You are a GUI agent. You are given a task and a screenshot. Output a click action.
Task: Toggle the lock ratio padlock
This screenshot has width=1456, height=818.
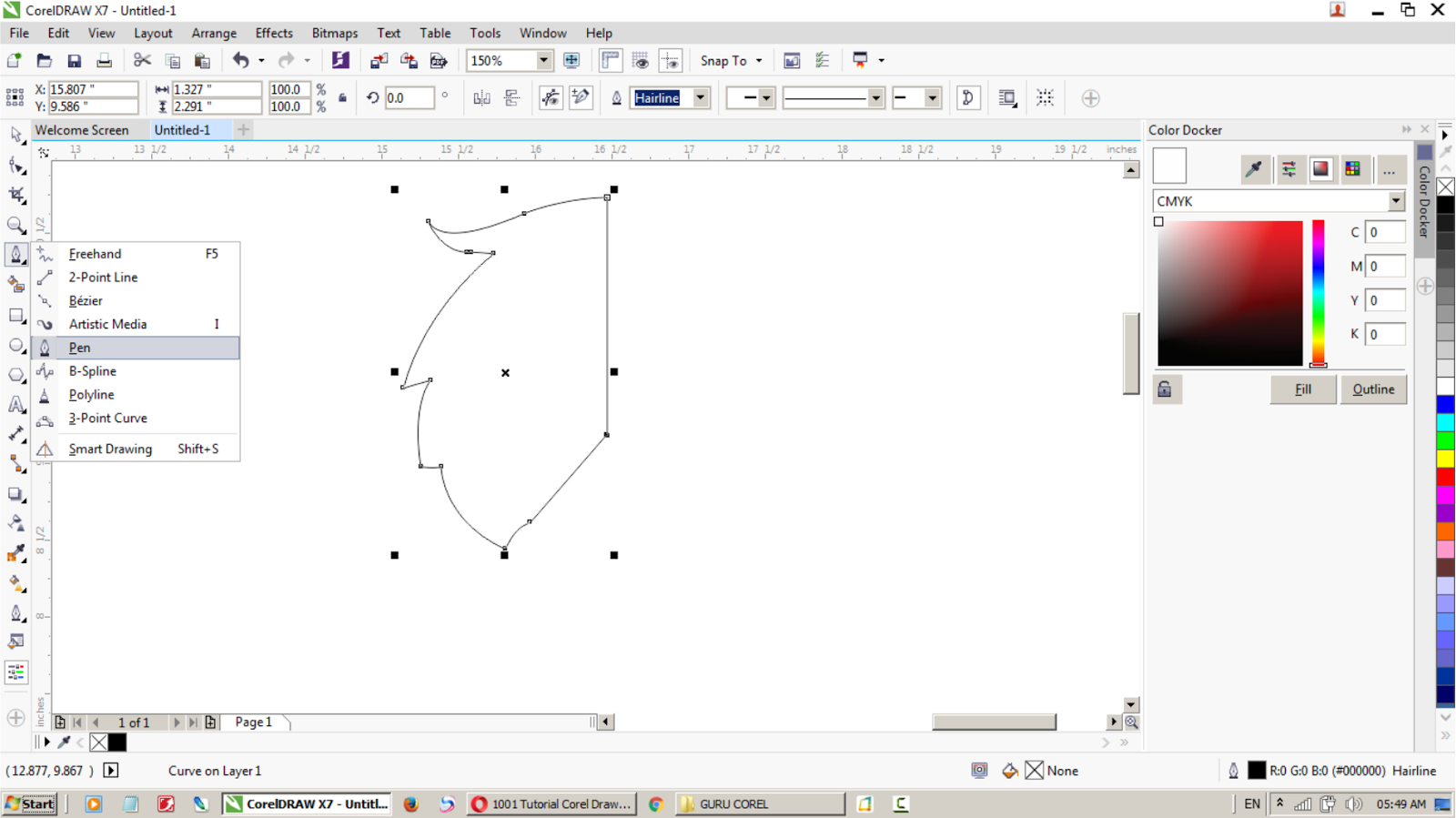(x=343, y=98)
